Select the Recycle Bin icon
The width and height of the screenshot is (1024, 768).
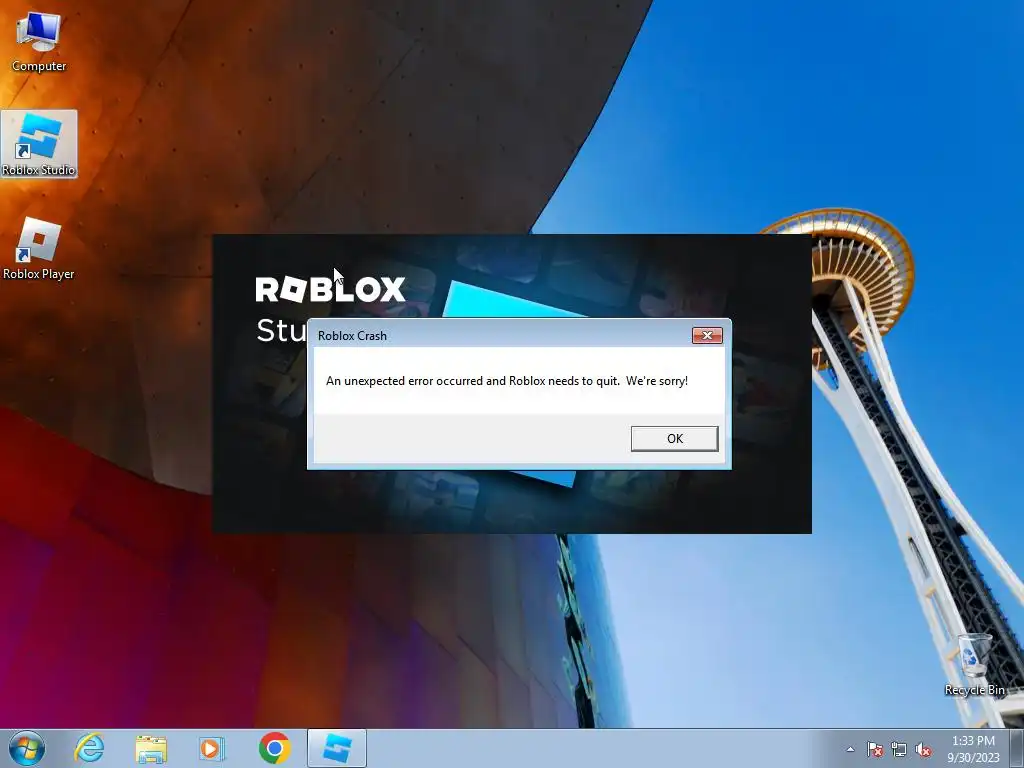974,664
